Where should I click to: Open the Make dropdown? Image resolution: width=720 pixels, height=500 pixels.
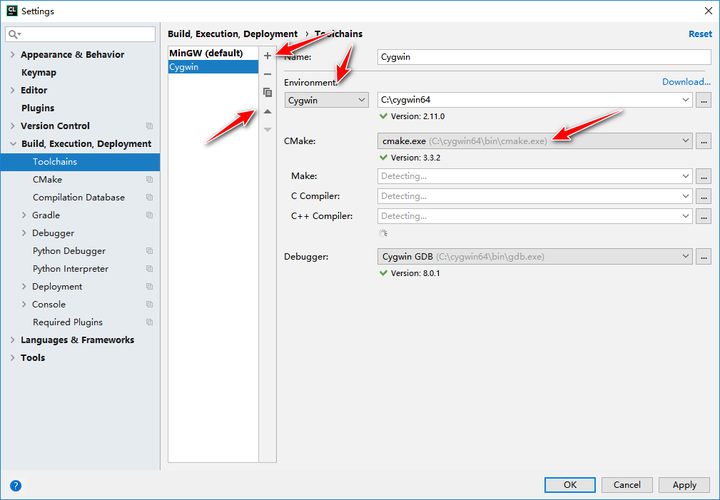685,176
